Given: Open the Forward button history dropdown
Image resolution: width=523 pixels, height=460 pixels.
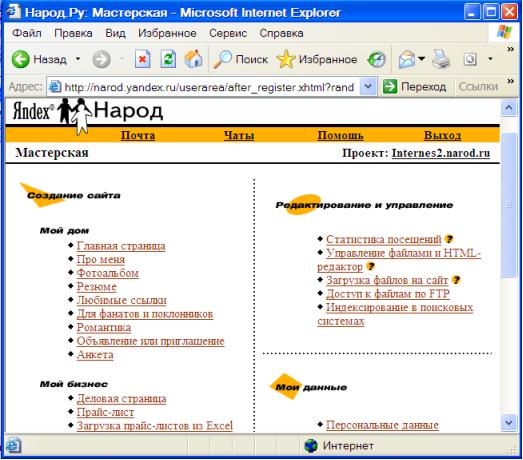Looking at the screenshot, I should point(122,59).
